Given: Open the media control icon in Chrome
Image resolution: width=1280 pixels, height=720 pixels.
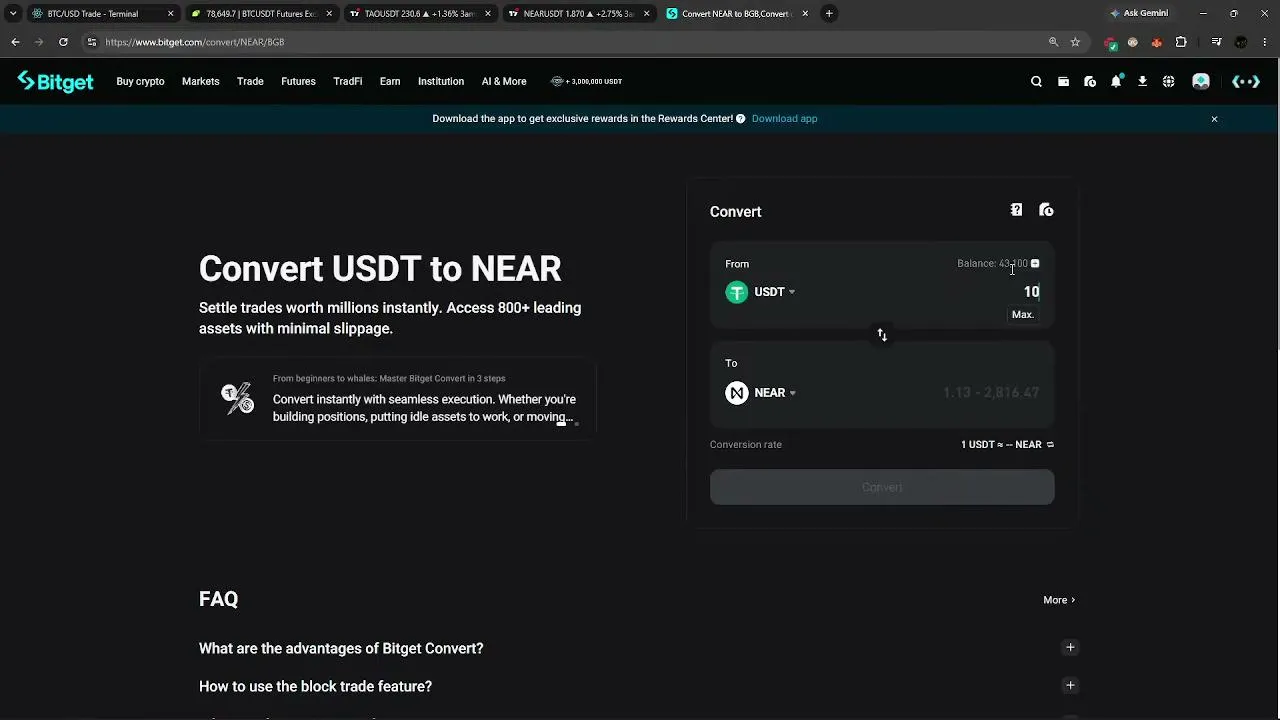Looking at the screenshot, I should [x=1216, y=42].
